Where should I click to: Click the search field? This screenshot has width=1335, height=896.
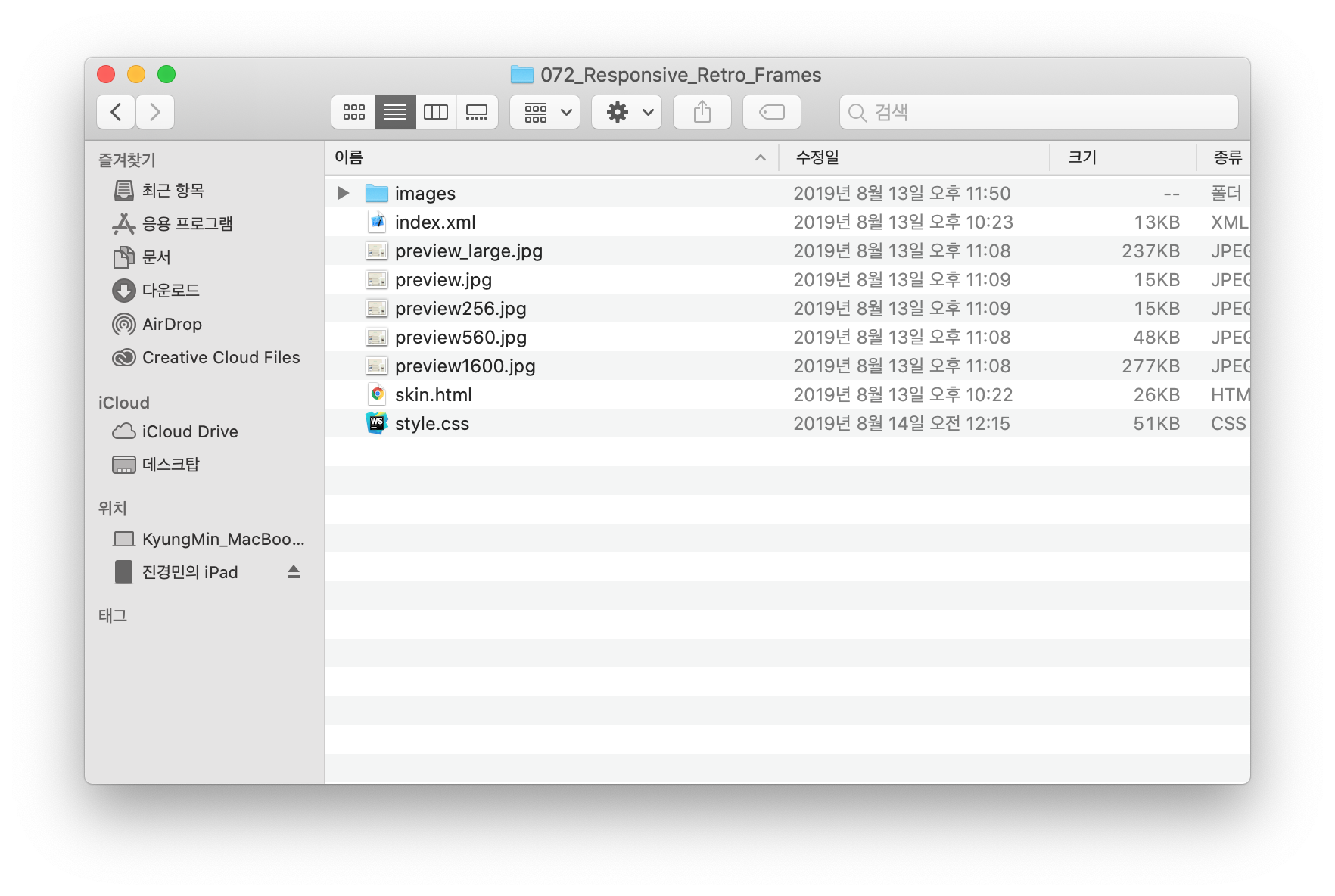tap(1038, 112)
